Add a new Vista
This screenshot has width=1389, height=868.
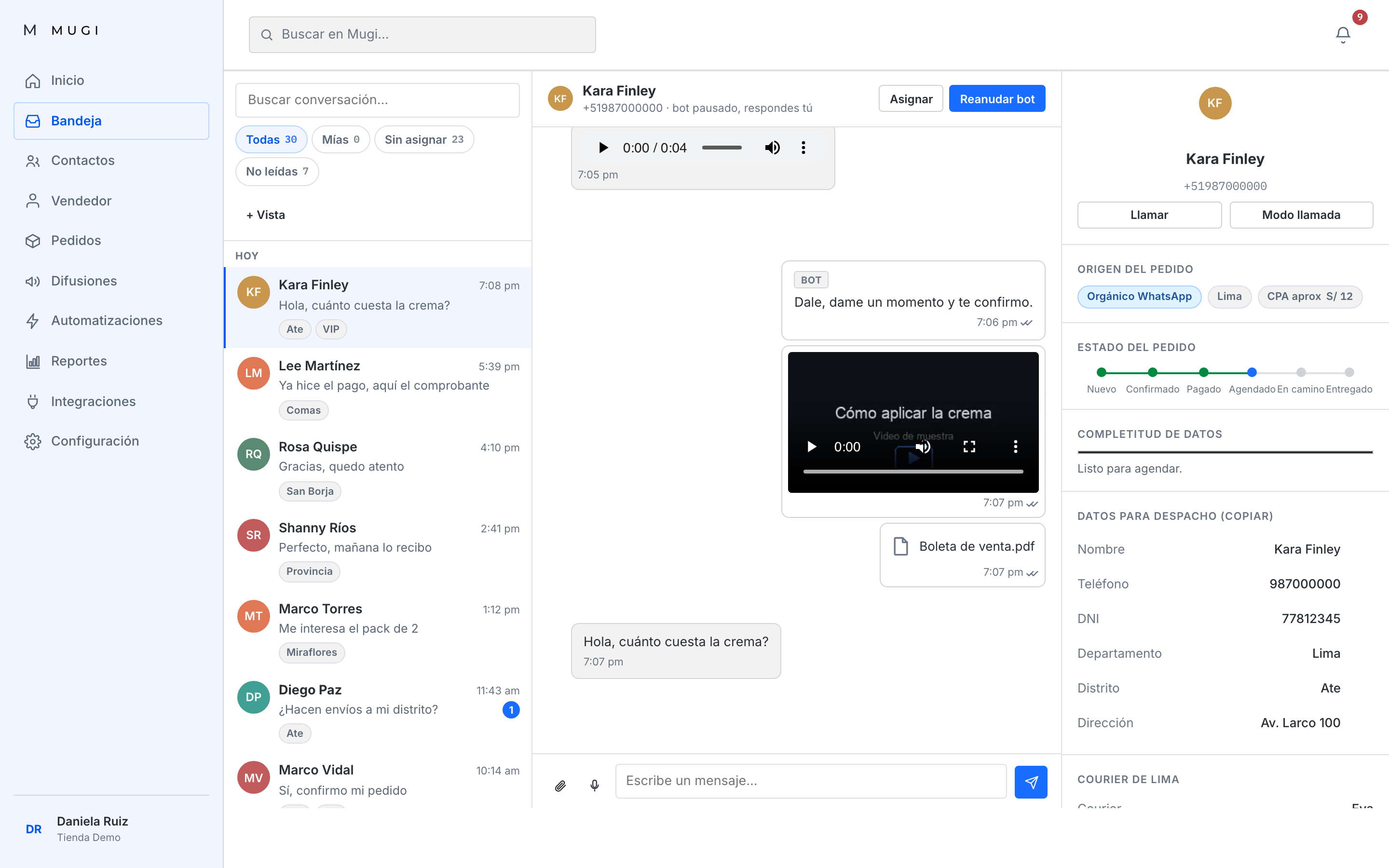pos(266,215)
